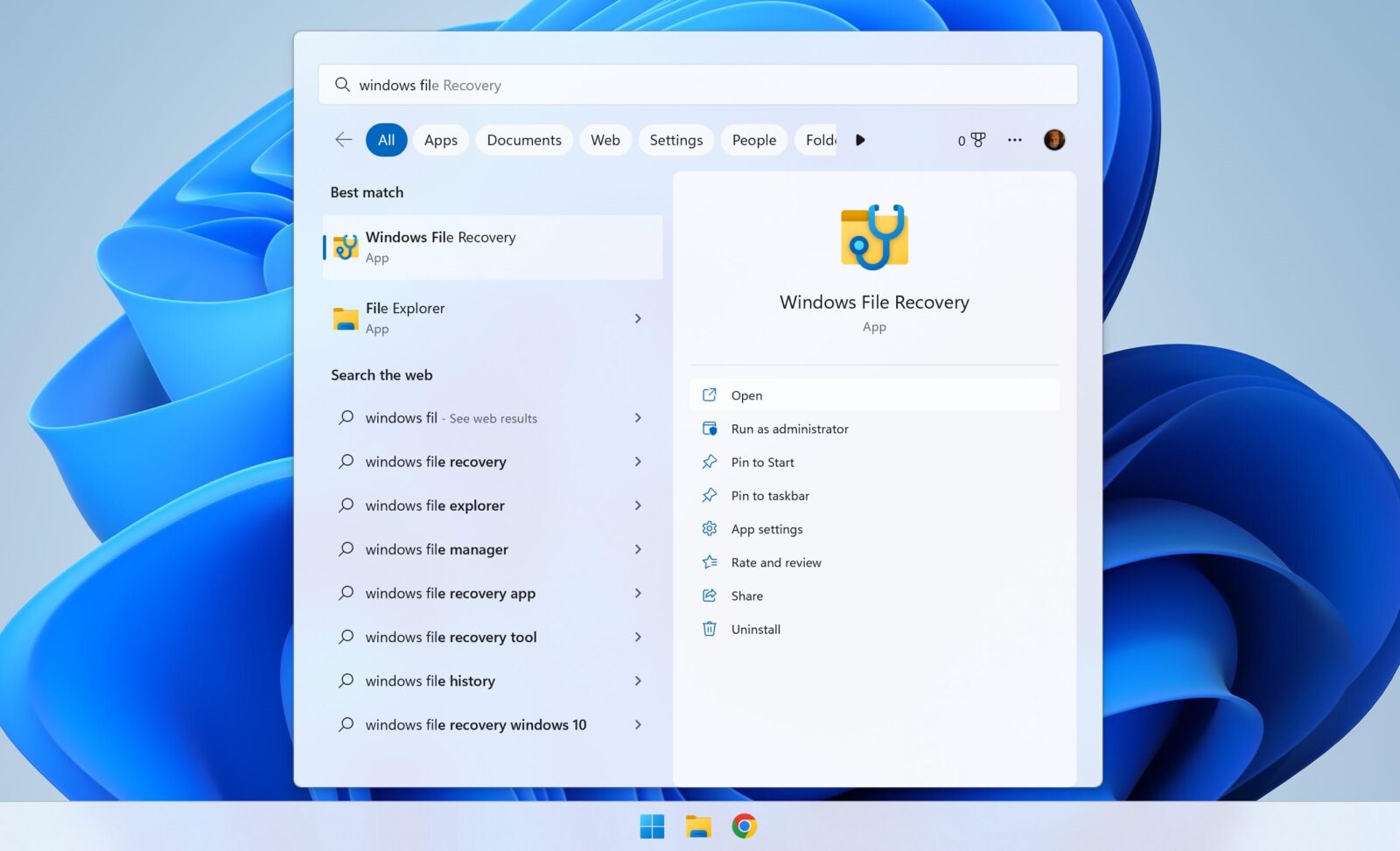Viewport: 1400px width, 851px height.
Task: Open search options via the ellipsis icon
Action: [x=1014, y=140]
